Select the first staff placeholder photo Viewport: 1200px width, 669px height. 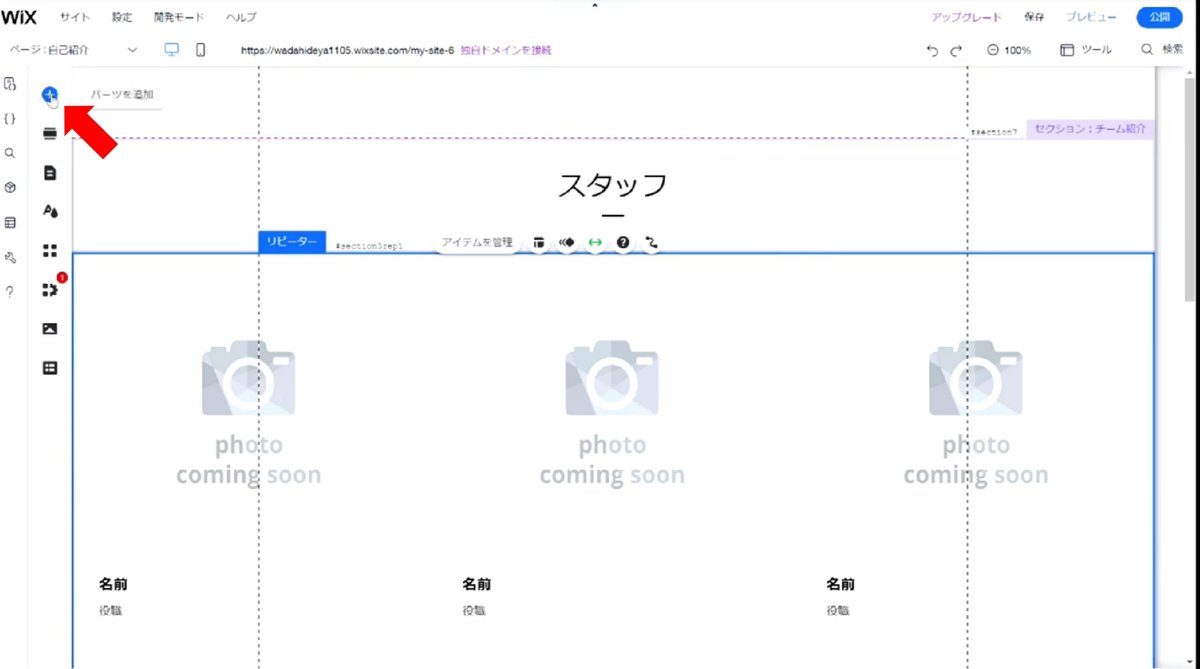point(248,412)
